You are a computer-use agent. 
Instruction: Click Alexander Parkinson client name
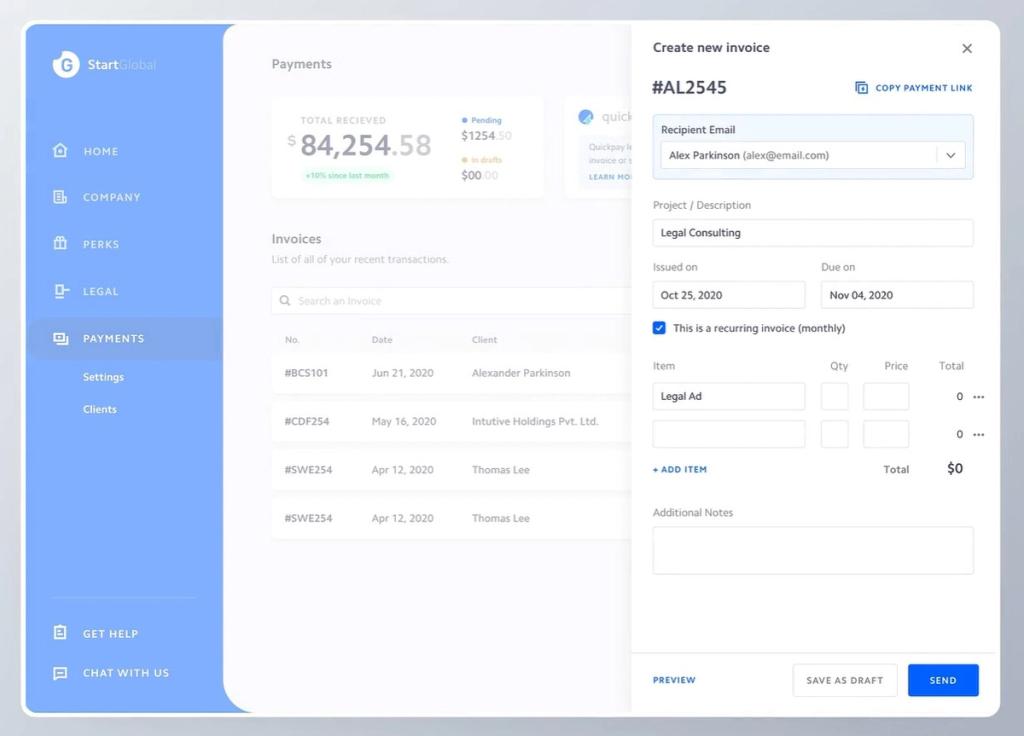pyautogui.click(x=521, y=373)
